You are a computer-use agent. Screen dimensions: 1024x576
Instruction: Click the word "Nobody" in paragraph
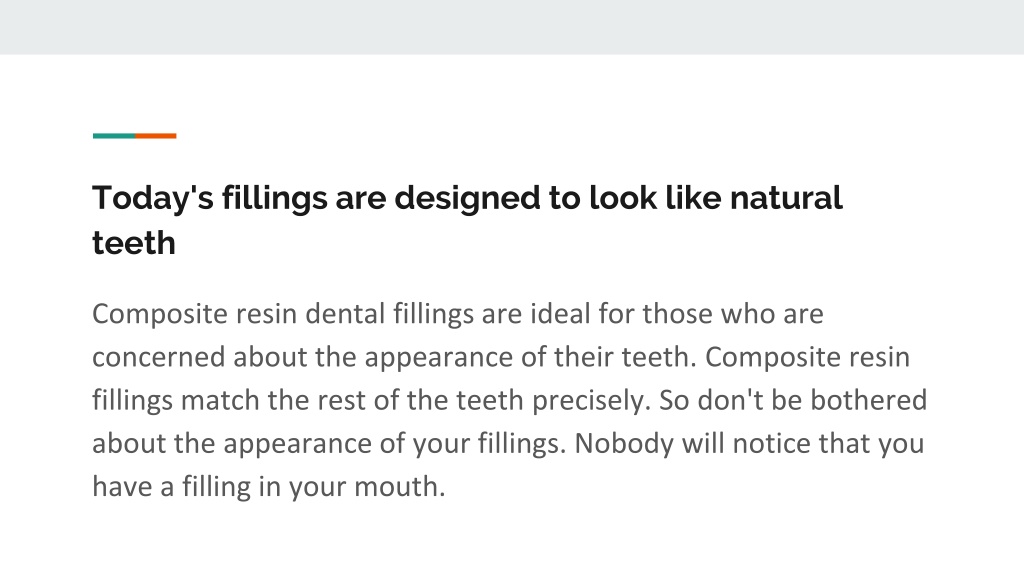click(624, 443)
